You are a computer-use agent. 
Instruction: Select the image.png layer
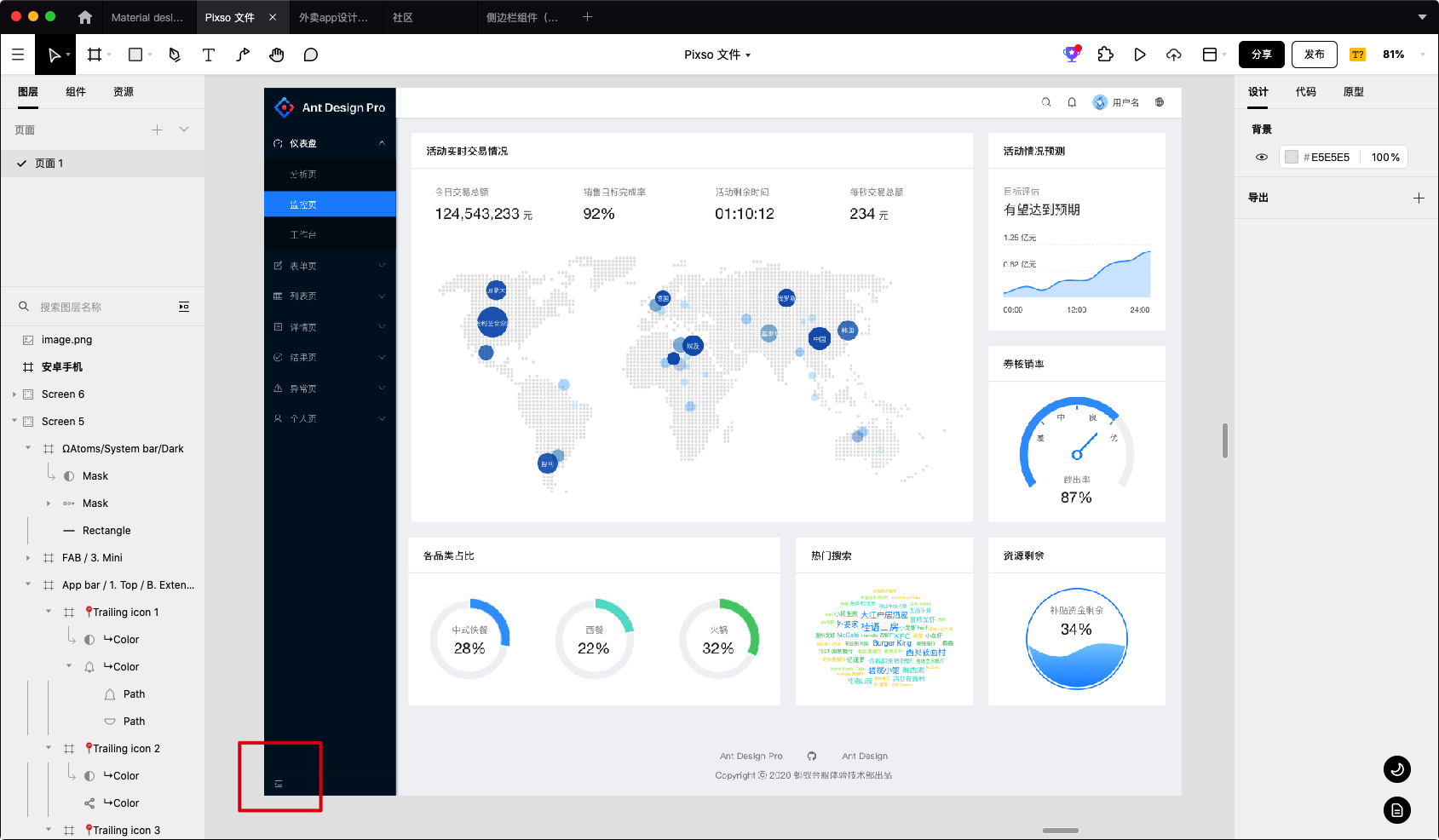102,340
